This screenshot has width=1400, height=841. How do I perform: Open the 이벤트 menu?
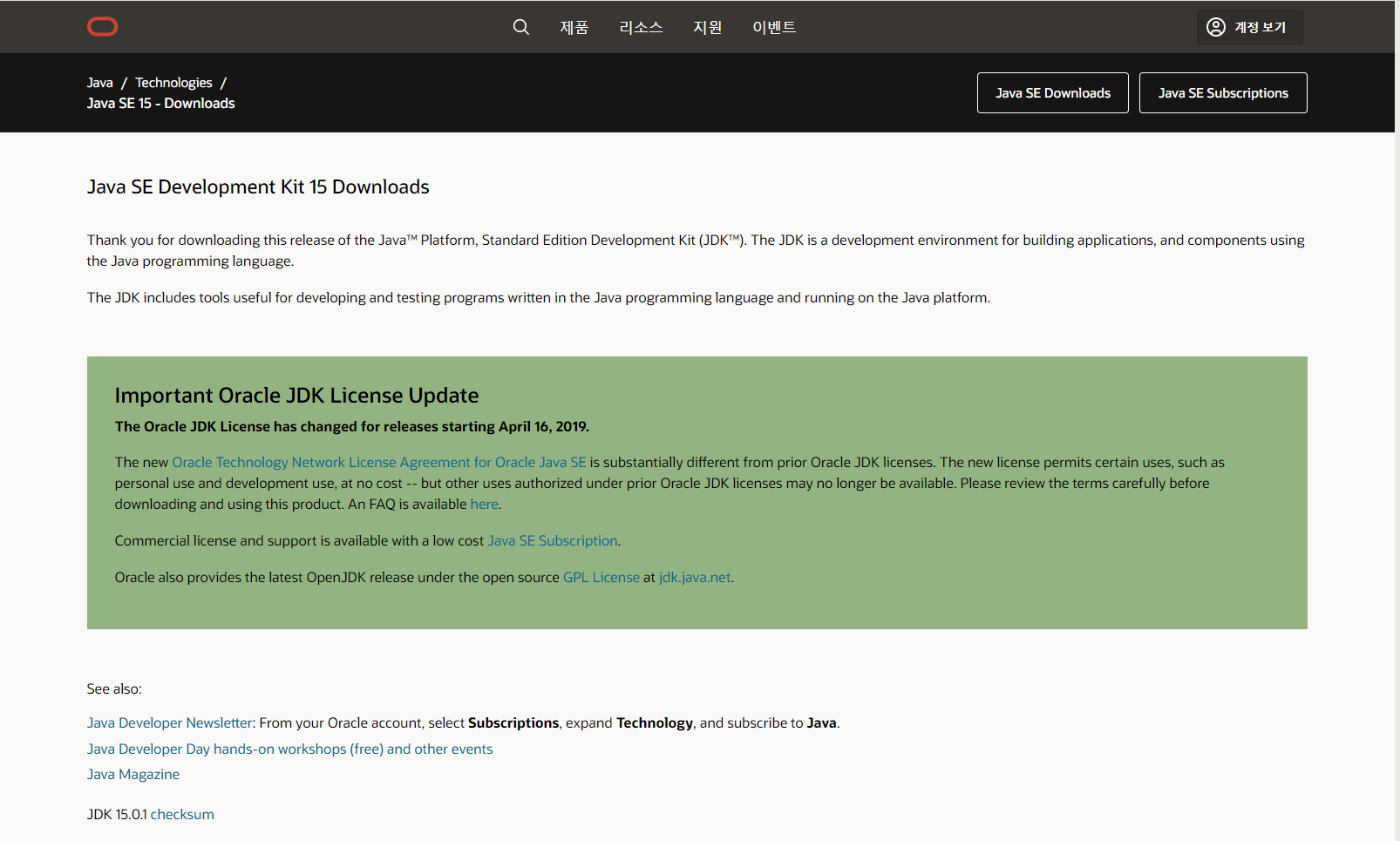coord(774,27)
